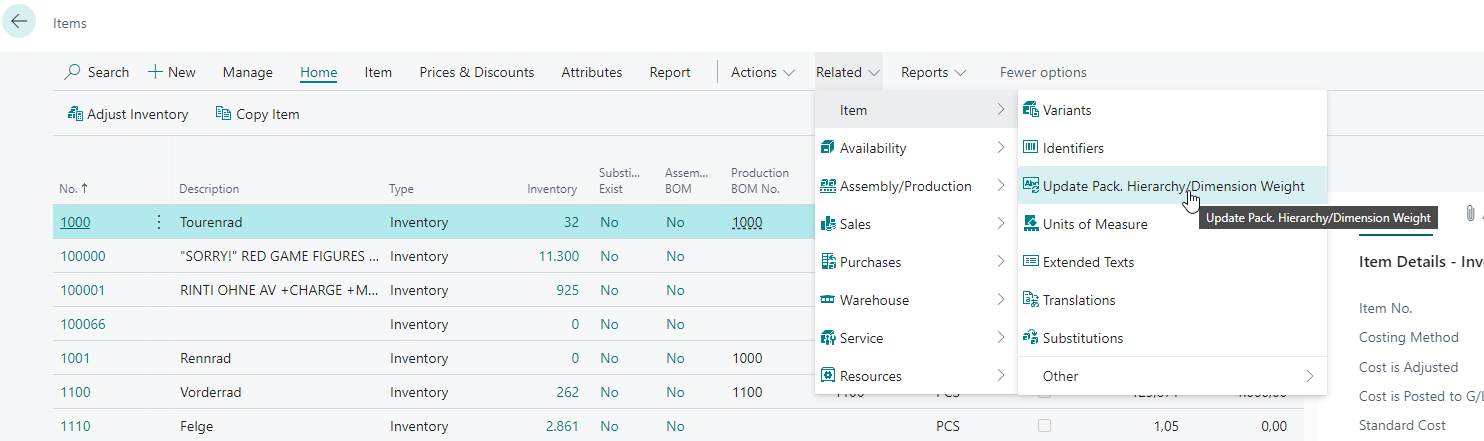Open Substitutions menu entry

pyautogui.click(x=1082, y=338)
